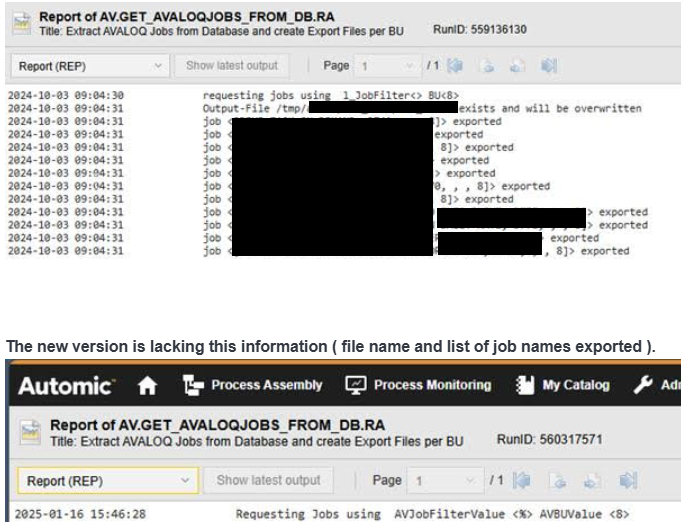Click report icon in RunID 560317571 header
Image resolution: width=681 pixels, height=522 pixels.
(x=30, y=433)
